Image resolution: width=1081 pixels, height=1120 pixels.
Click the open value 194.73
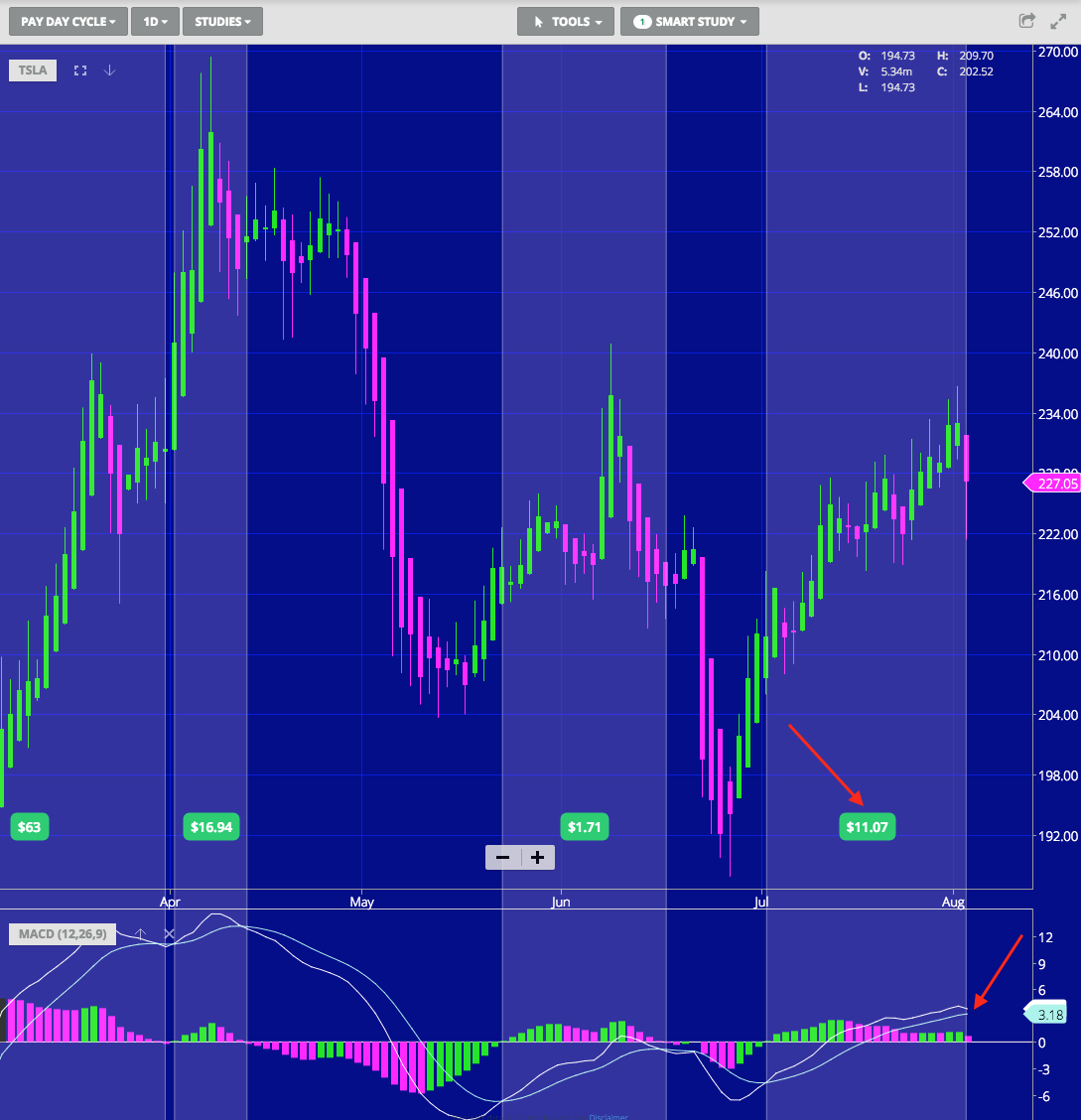point(897,56)
